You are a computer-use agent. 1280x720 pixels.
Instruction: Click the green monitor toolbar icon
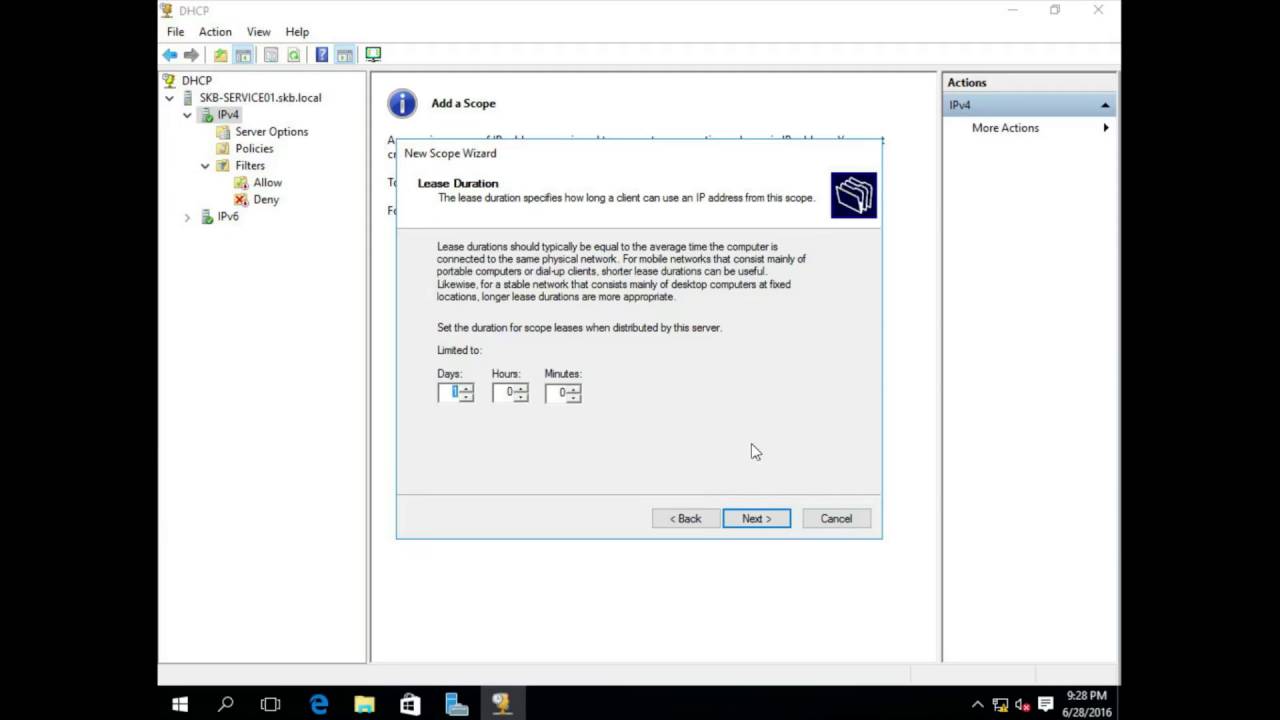[x=373, y=55]
